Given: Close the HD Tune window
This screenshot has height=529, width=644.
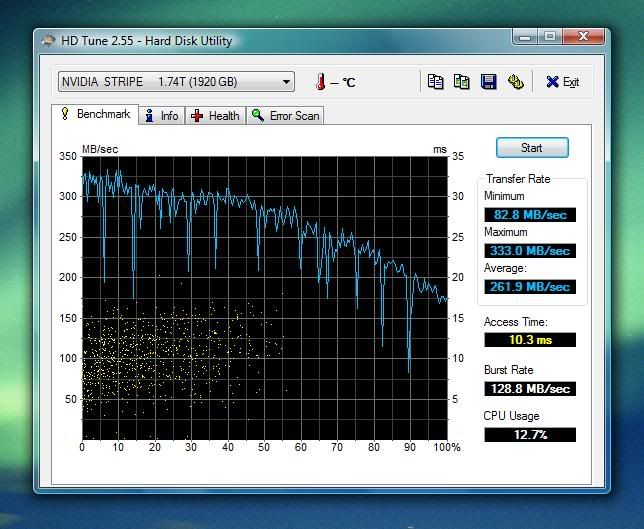Looking at the screenshot, I should 583,37.
